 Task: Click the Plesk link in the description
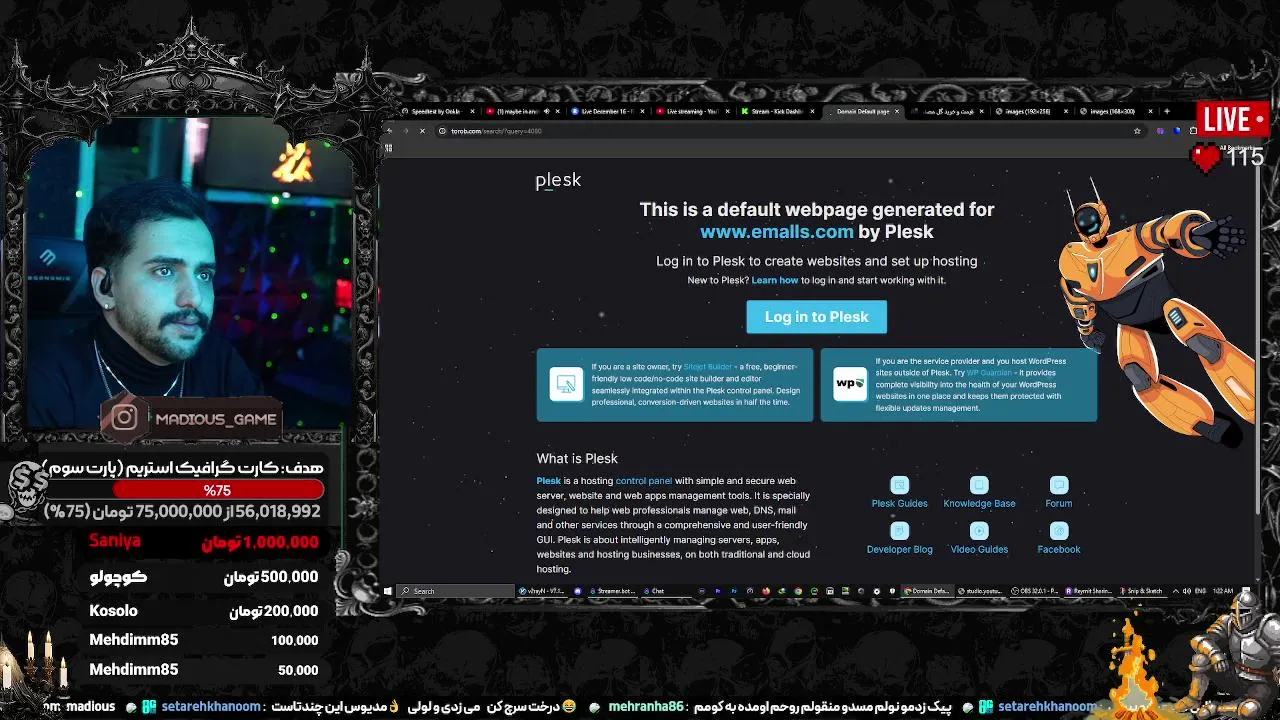tap(548, 481)
